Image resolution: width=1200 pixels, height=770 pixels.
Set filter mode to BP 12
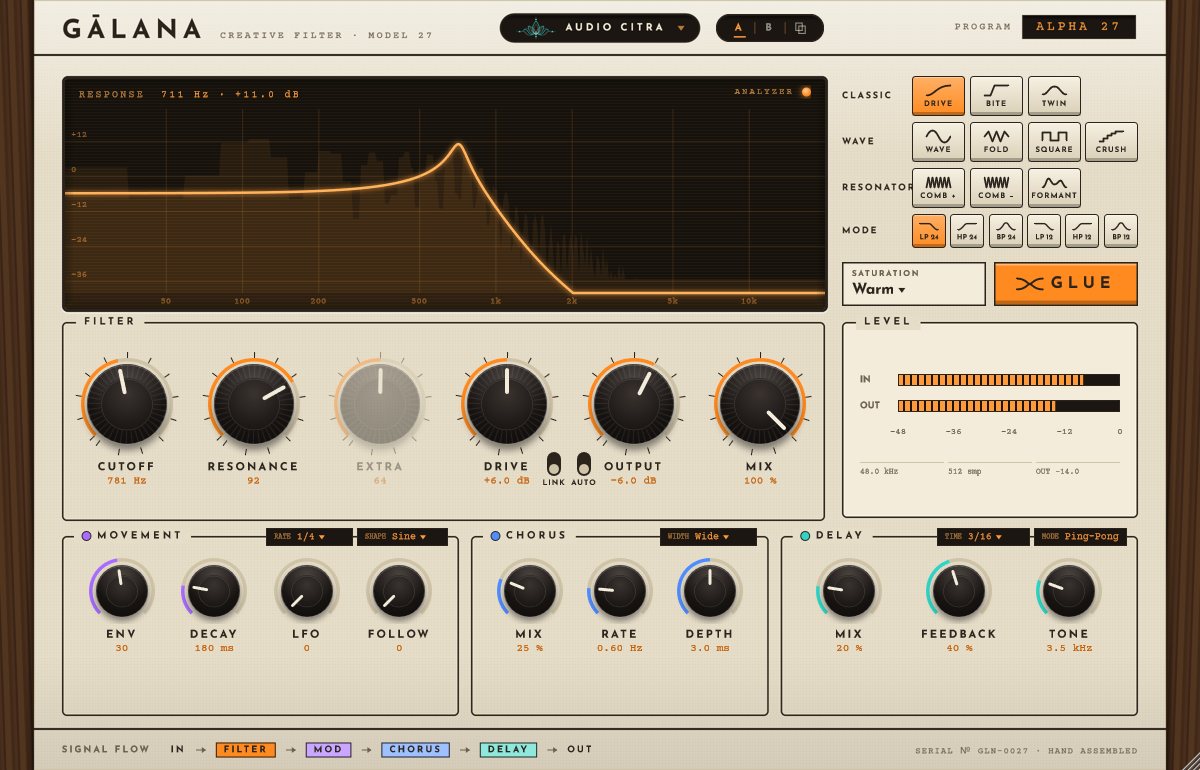coord(1121,230)
